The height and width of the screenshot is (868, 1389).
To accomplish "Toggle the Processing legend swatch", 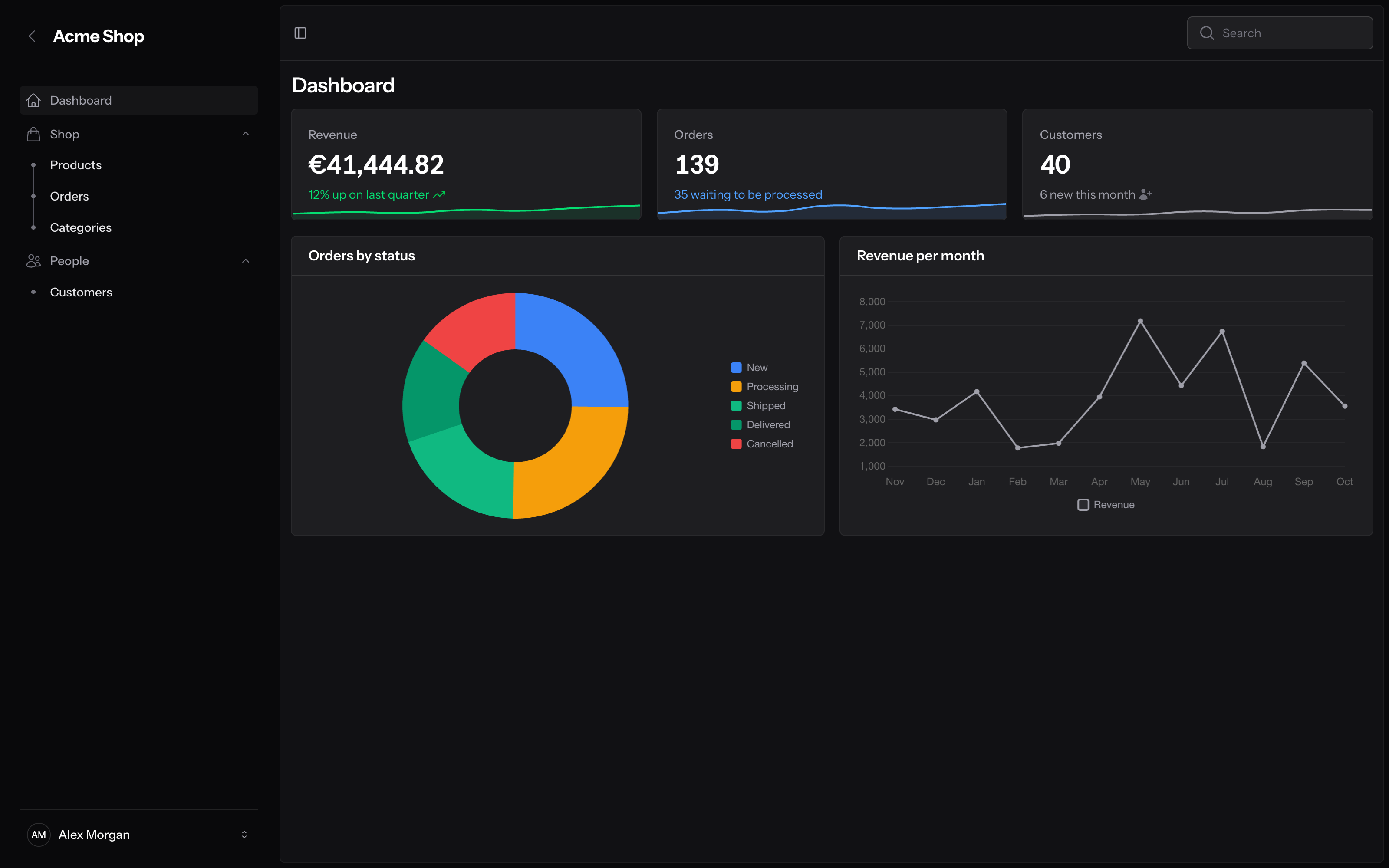I will [737, 387].
